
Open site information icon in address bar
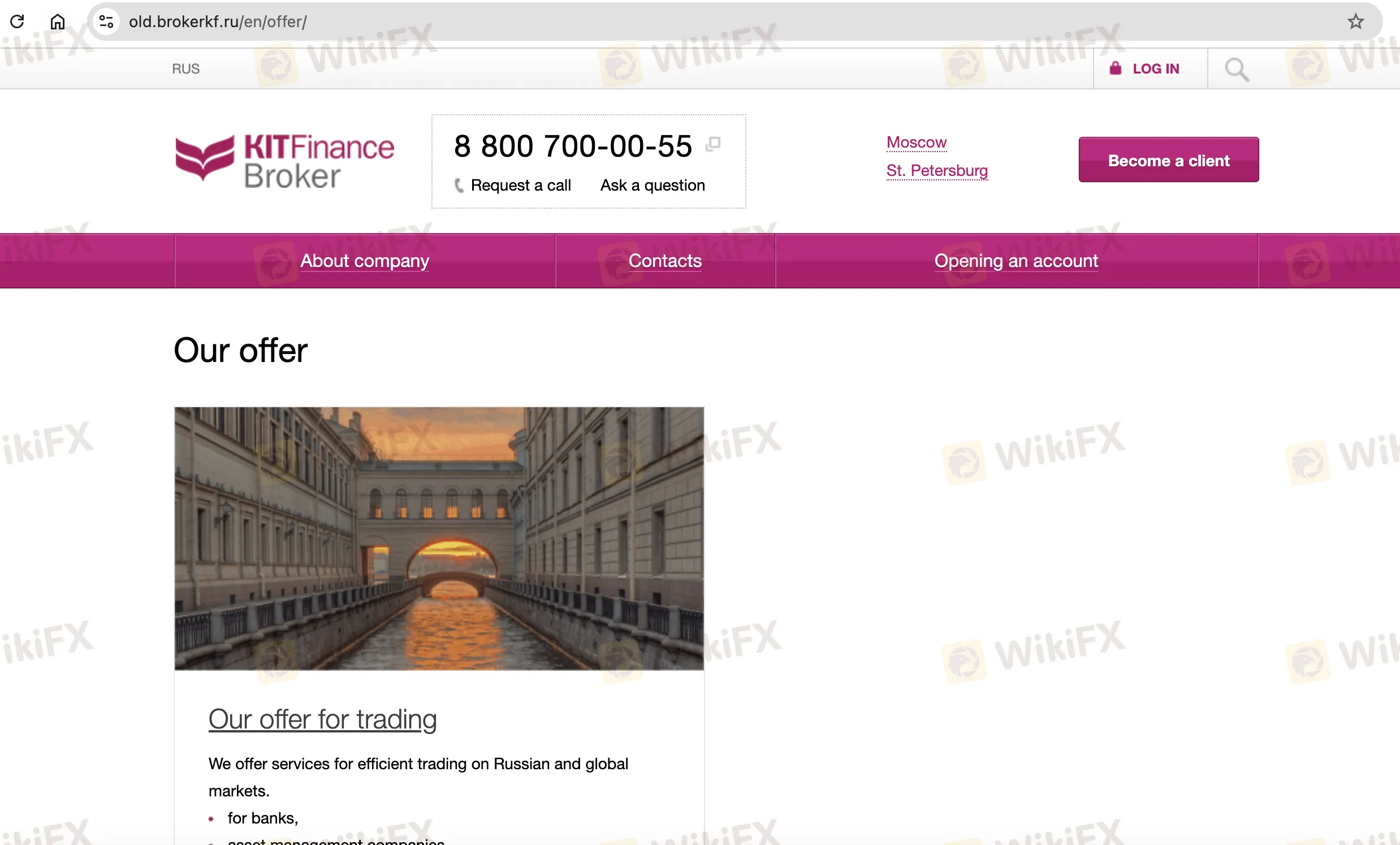pos(106,21)
